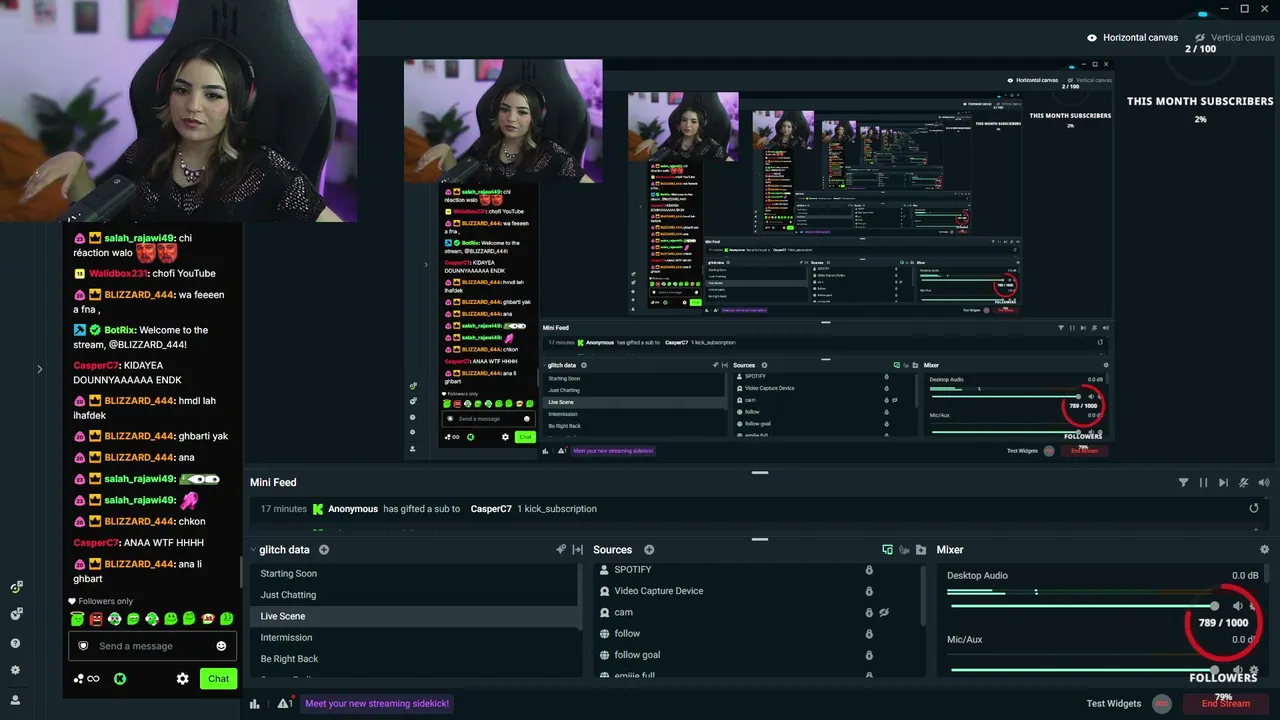The height and width of the screenshot is (720, 1280).
Task: Switch to the Starting Soon scene
Action: tap(414, 574)
